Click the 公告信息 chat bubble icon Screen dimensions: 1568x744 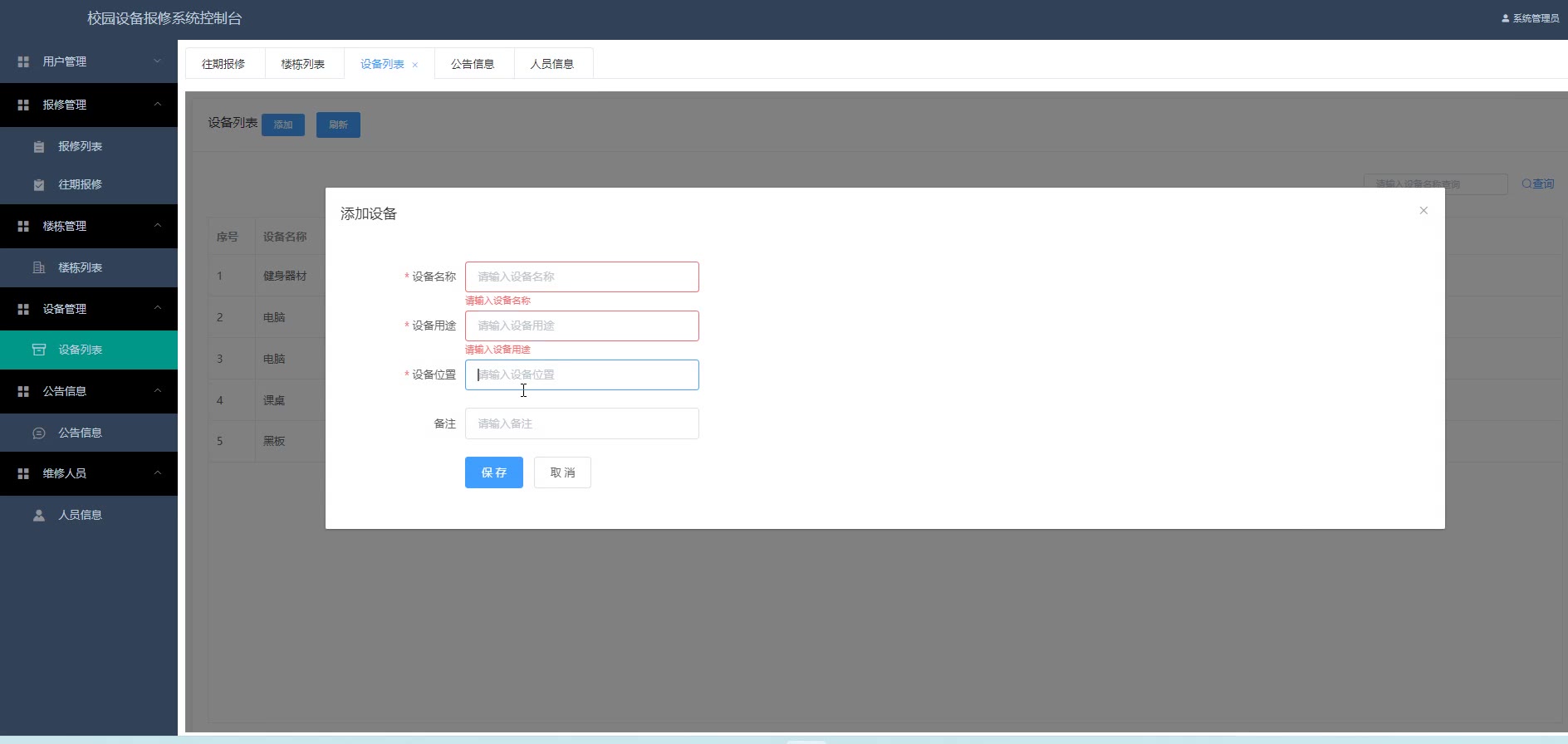click(39, 433)
